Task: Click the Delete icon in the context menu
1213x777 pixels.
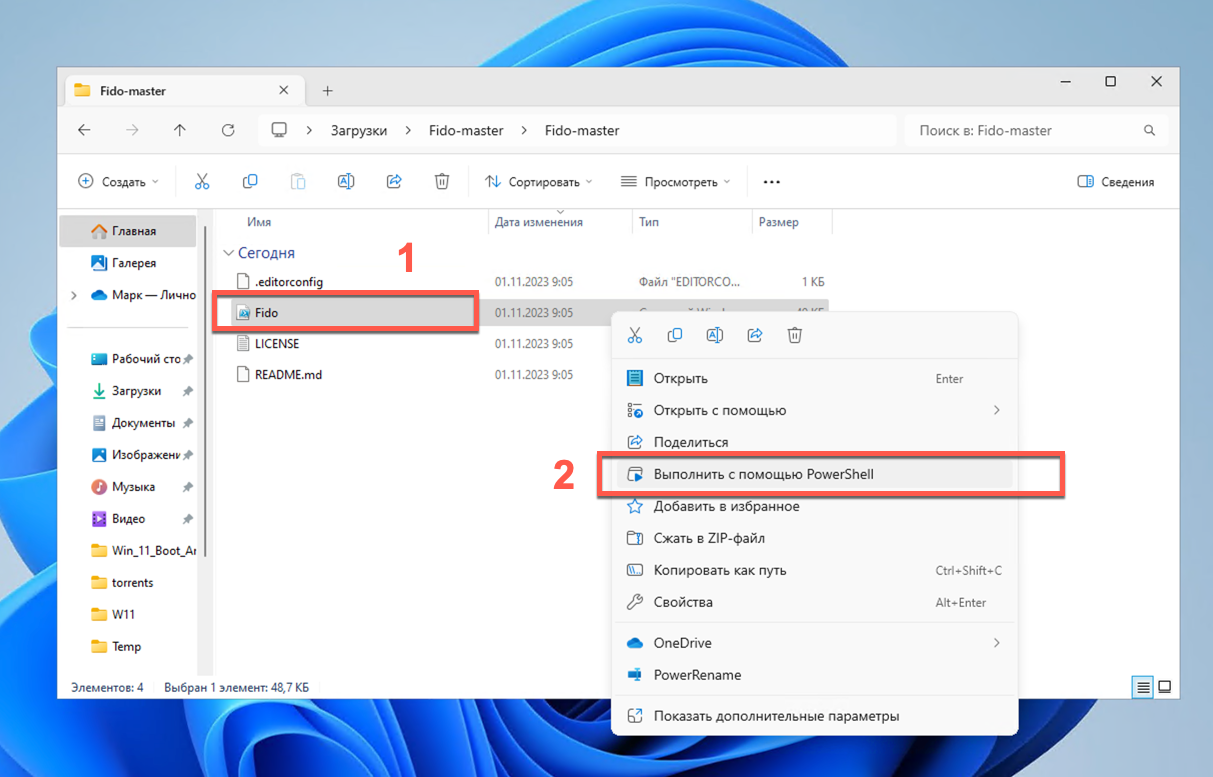Action: tap(795, 335)
